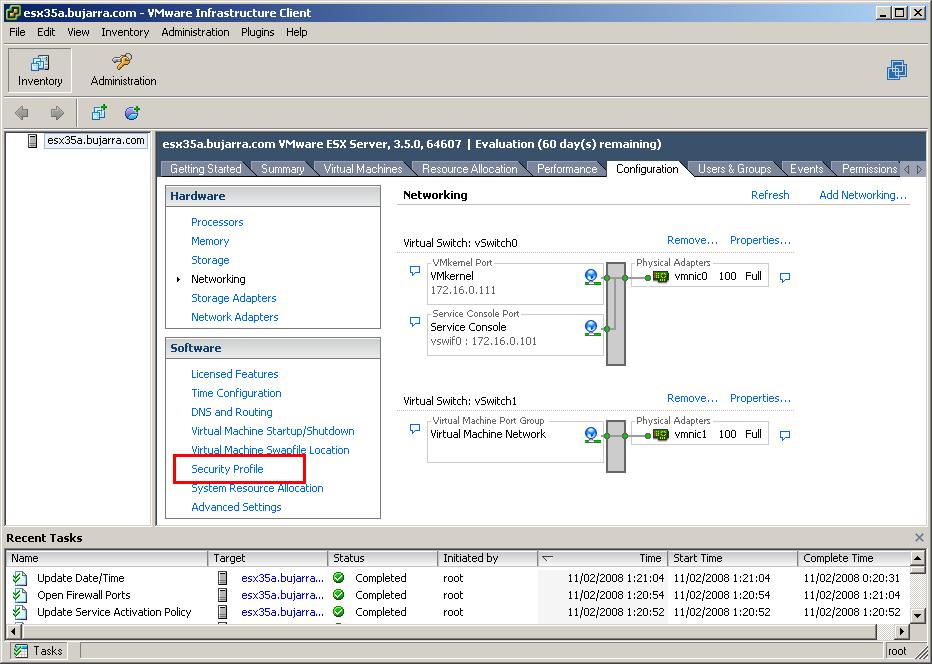This screenshot has height=664, width=932.
Task: Click the Virtual Machine Network globe icon
Action: (x=591, y=435)
